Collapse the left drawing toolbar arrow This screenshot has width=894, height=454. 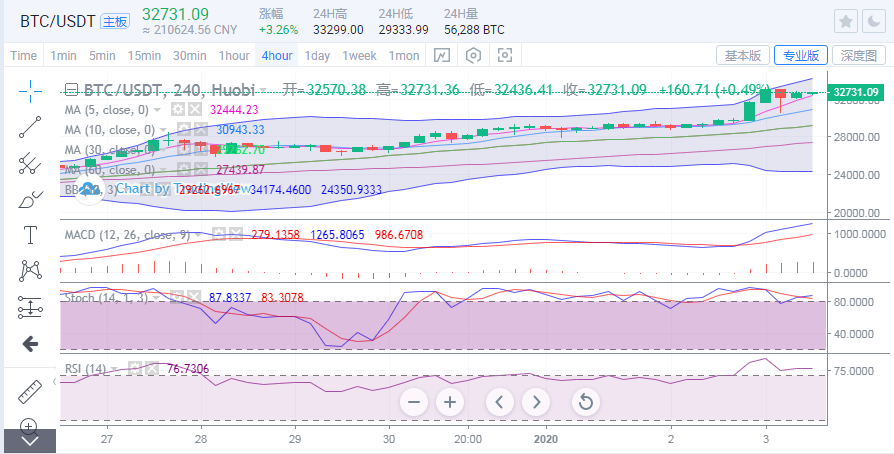click(x=55, y=381)
